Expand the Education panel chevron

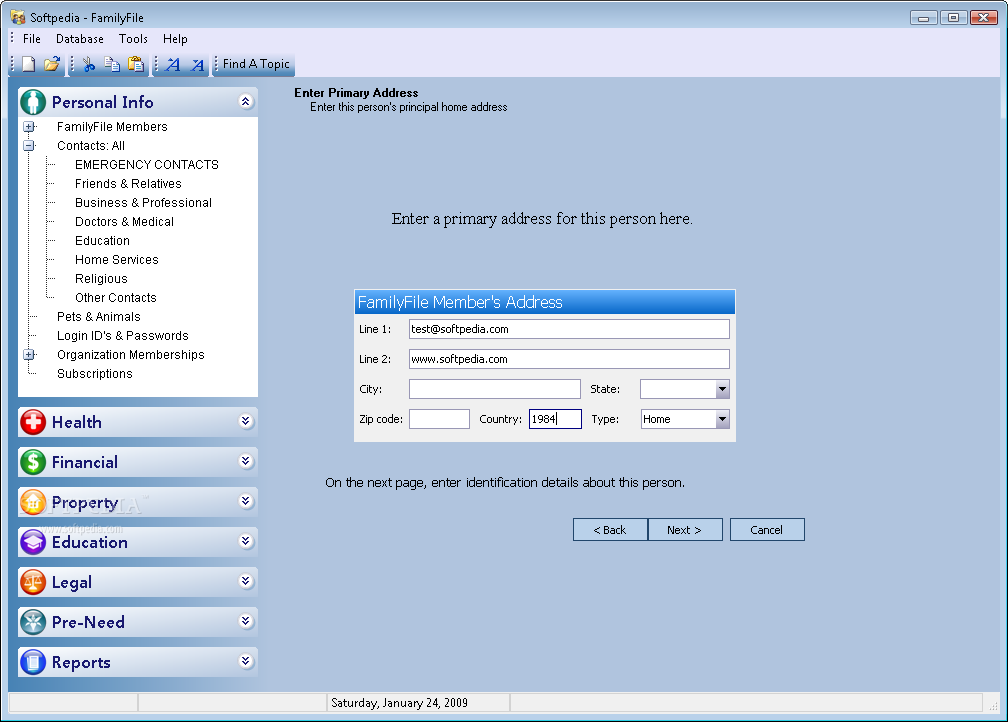coord(246,541)
